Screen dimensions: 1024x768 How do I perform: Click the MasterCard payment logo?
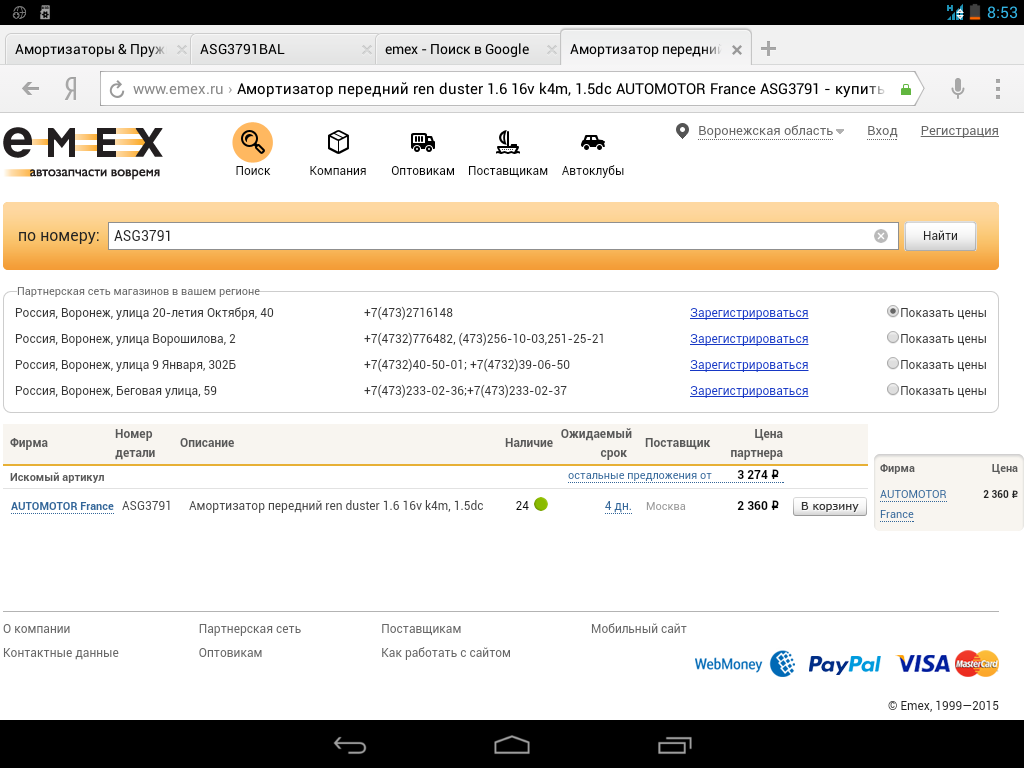click(x=977, y=664)
